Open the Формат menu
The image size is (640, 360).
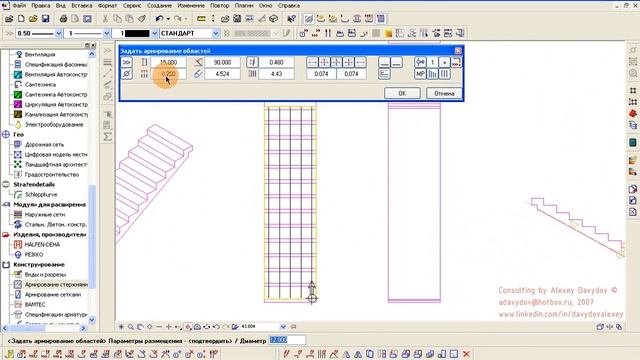click(x=107, y=6)
